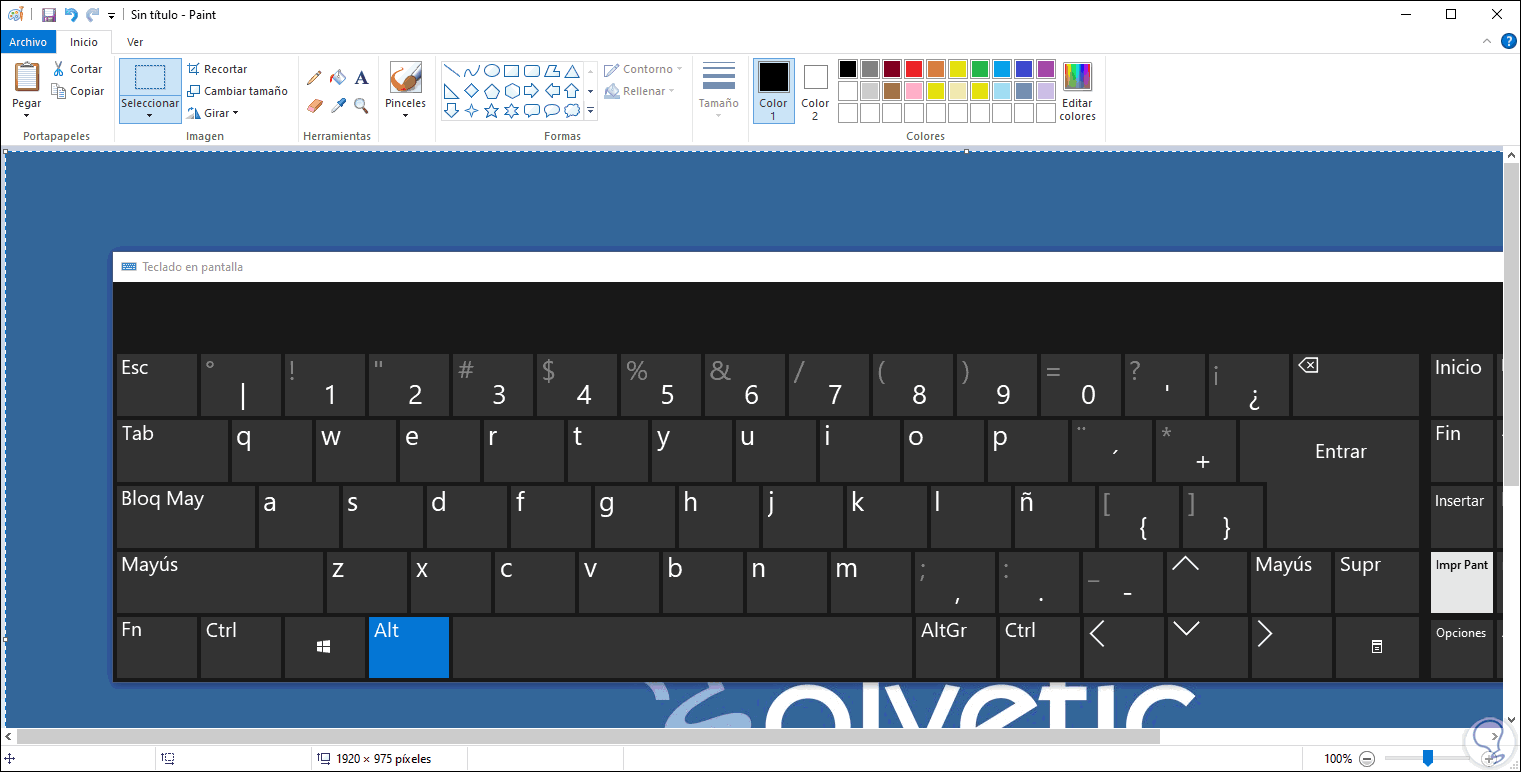1521x772 pixels.
Task: Choose the Down arrow shape
Action: 451,111
